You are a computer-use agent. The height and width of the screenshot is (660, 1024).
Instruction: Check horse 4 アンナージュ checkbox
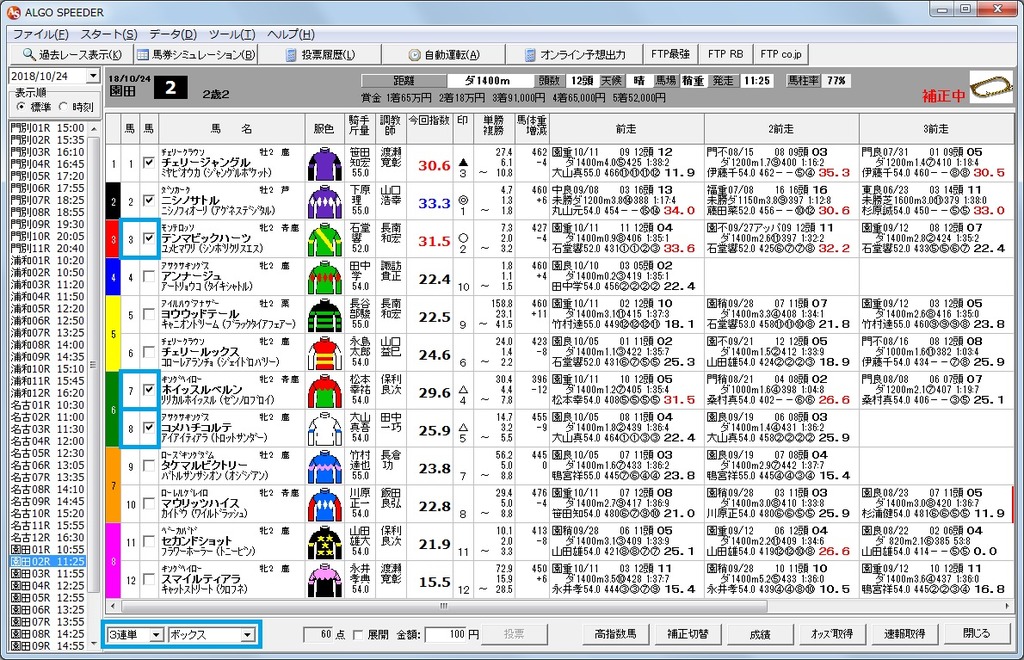click(x=149, y=276)
